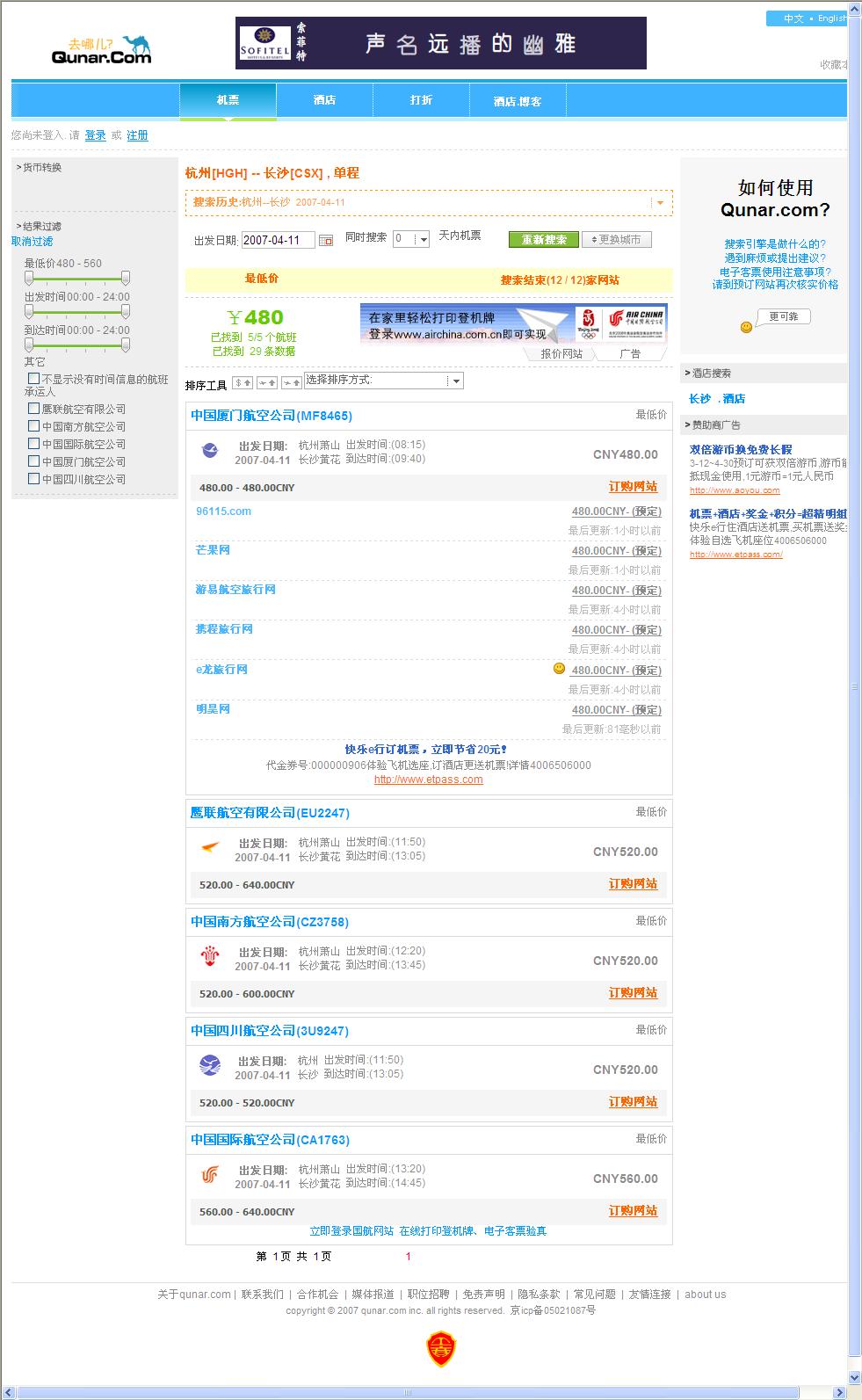862x1400 pixels.
Task: Click the 中文 language link
Action: tap(793, 18)
